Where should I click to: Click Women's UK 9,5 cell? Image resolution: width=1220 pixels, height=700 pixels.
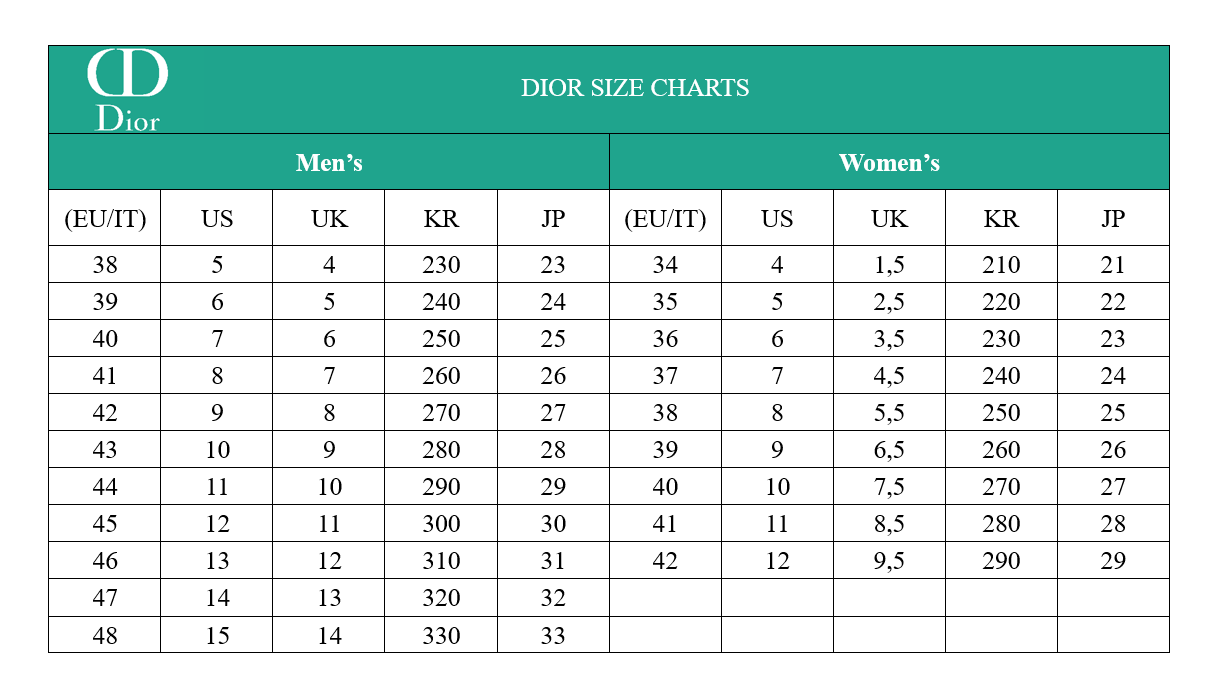pyautogui.click(x=889, y=561)
